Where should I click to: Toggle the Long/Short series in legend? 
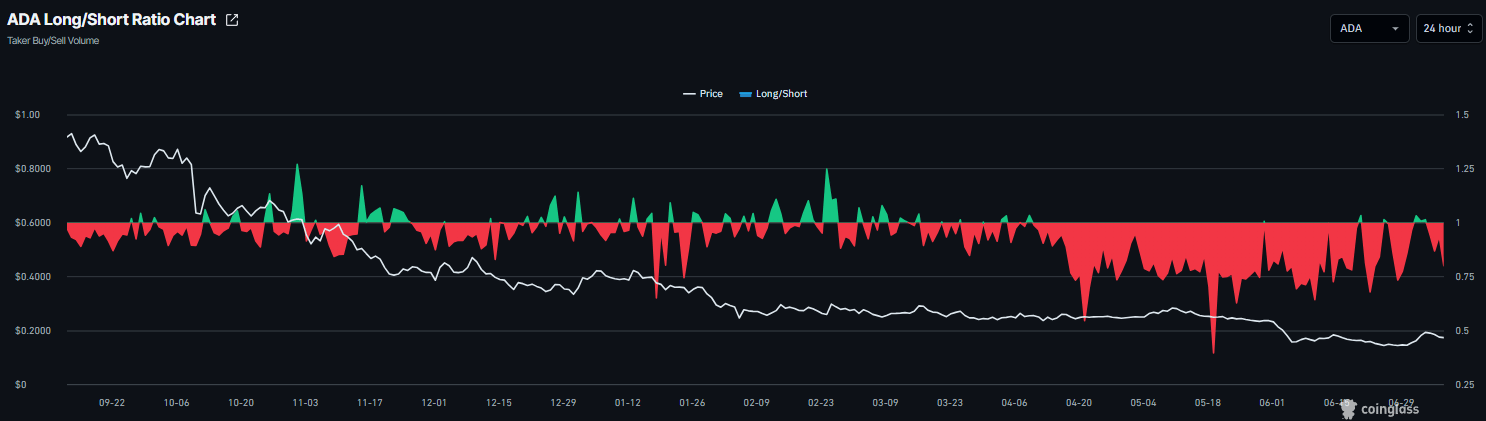point(773,94)
